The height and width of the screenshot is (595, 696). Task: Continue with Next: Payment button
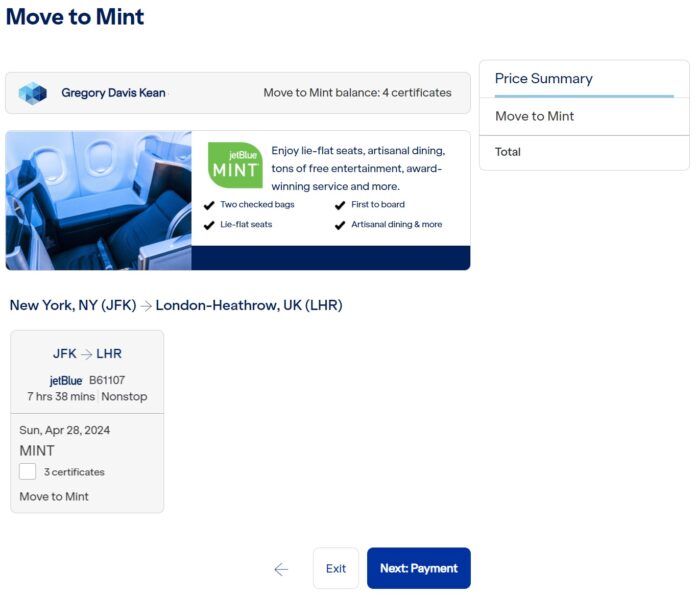click(419, 568)
